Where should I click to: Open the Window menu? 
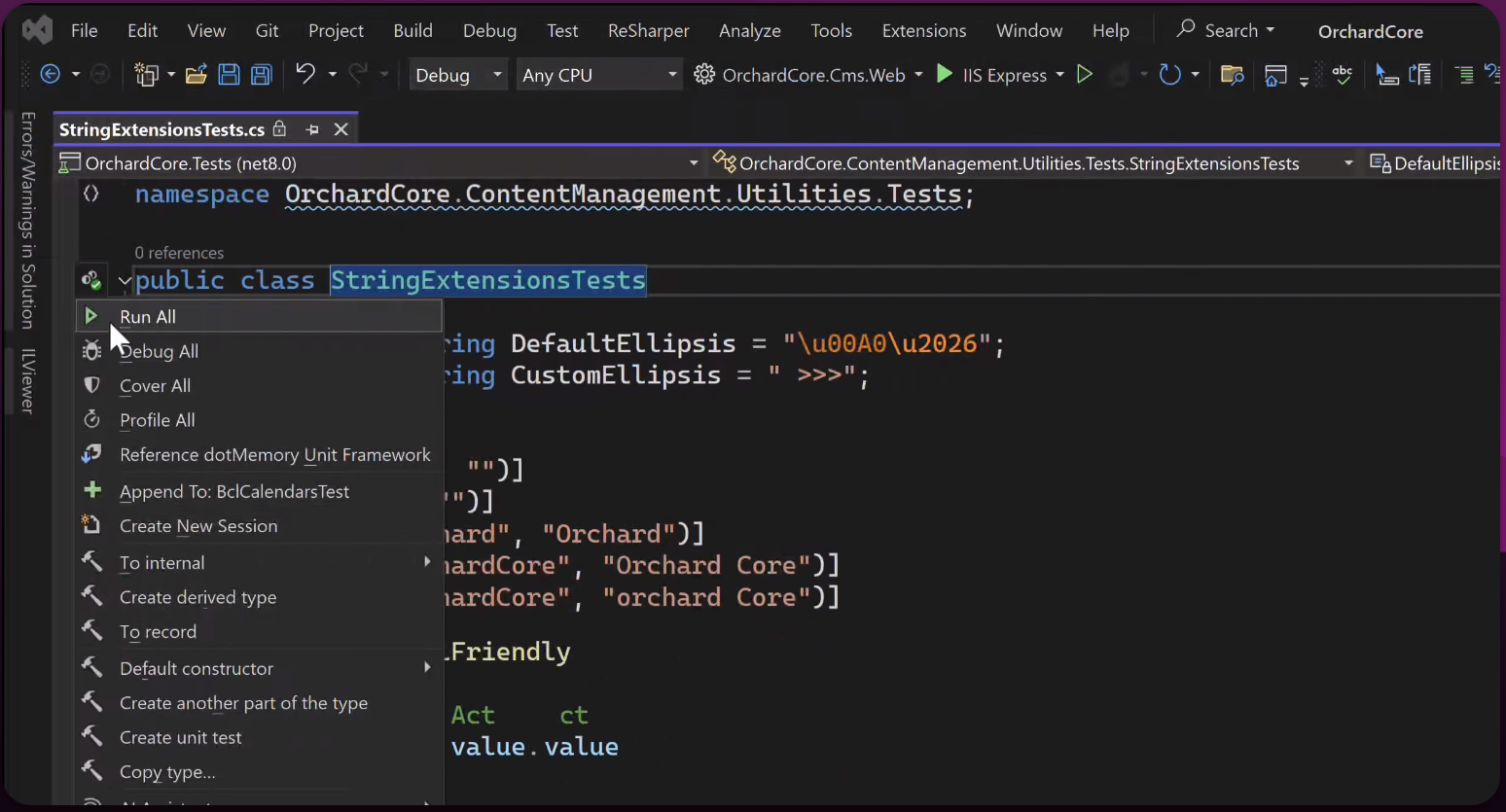click(1028, 31)
